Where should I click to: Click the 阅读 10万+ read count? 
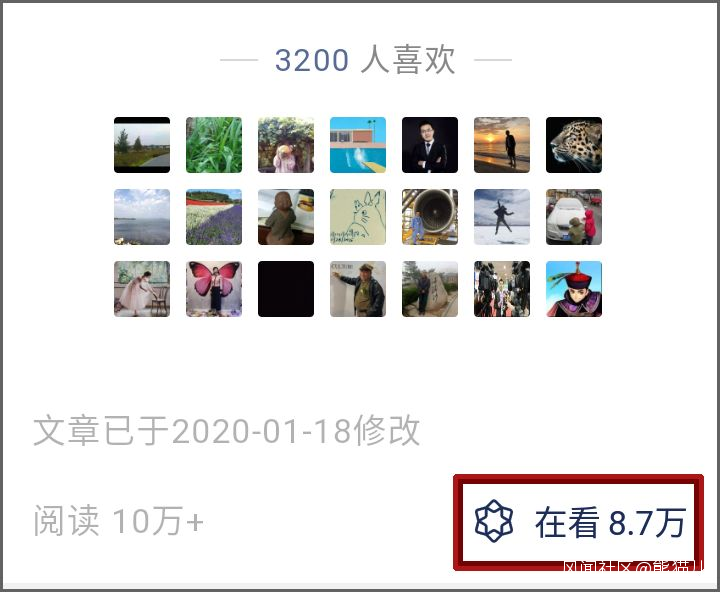(118, 521)
